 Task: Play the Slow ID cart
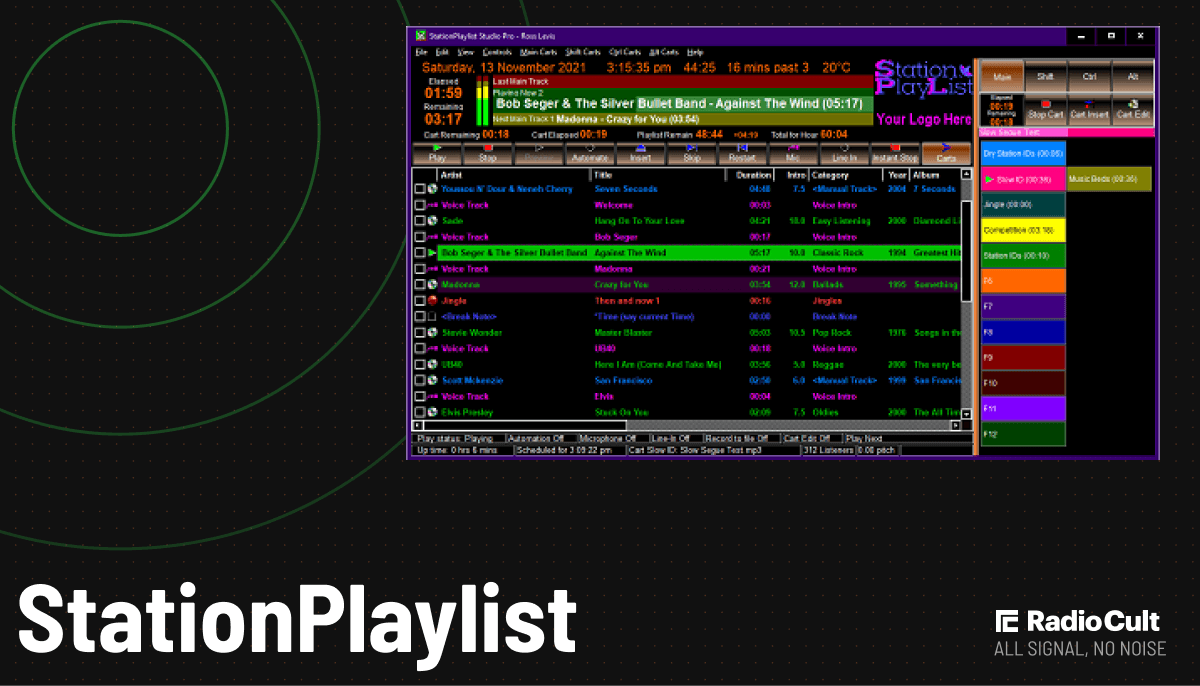[x=1022, y=179]
